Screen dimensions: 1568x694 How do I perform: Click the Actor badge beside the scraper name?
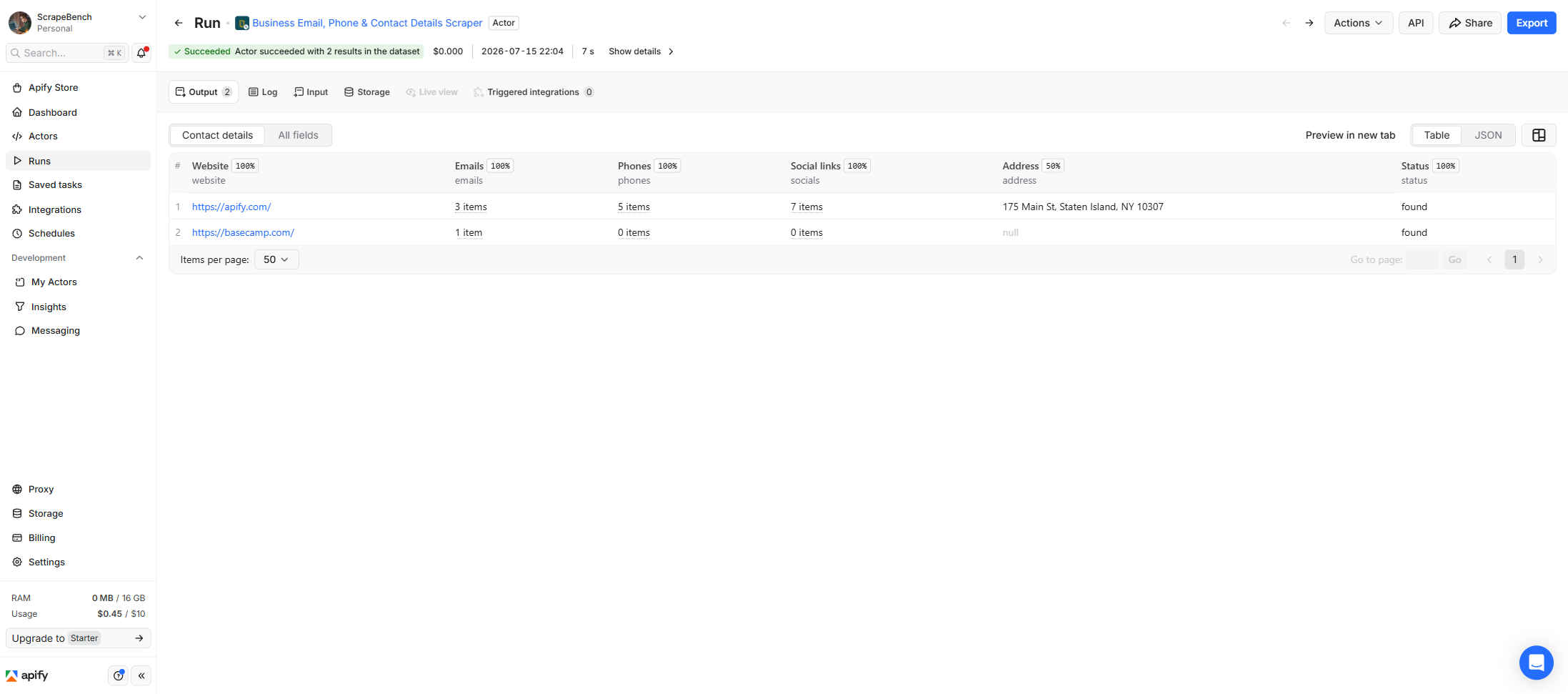(x=504, y=23)
